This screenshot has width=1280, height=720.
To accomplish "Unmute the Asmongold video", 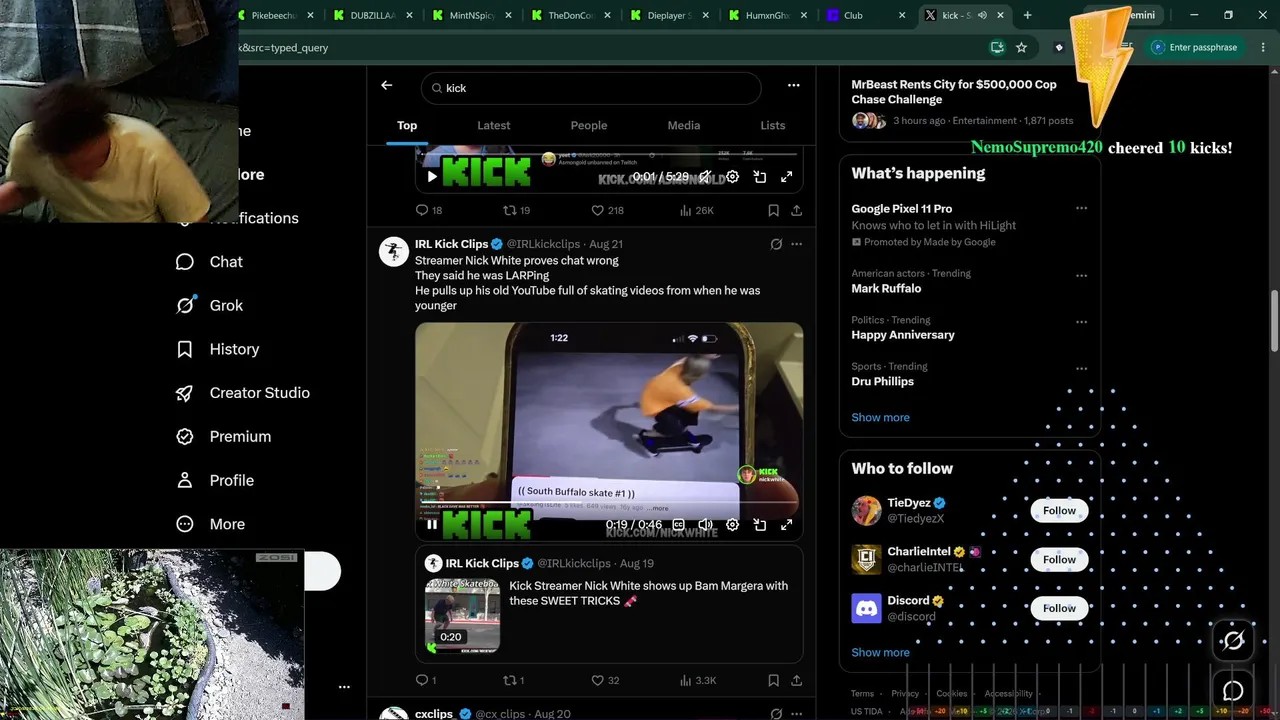I will pos(705,177).
